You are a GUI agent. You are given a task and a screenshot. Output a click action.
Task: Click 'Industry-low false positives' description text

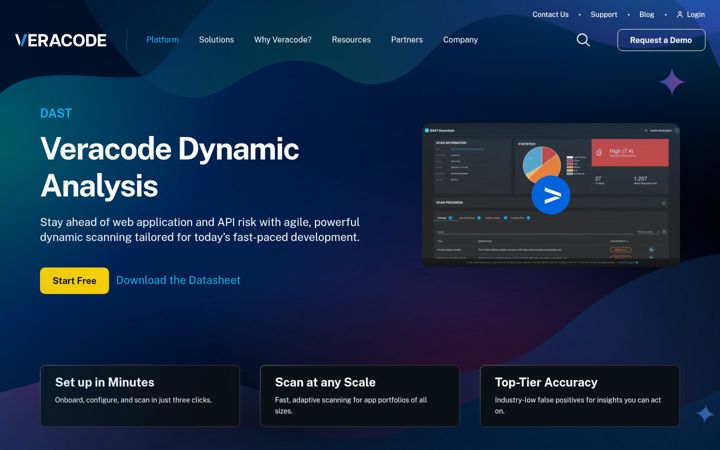[x=578, y=405]
